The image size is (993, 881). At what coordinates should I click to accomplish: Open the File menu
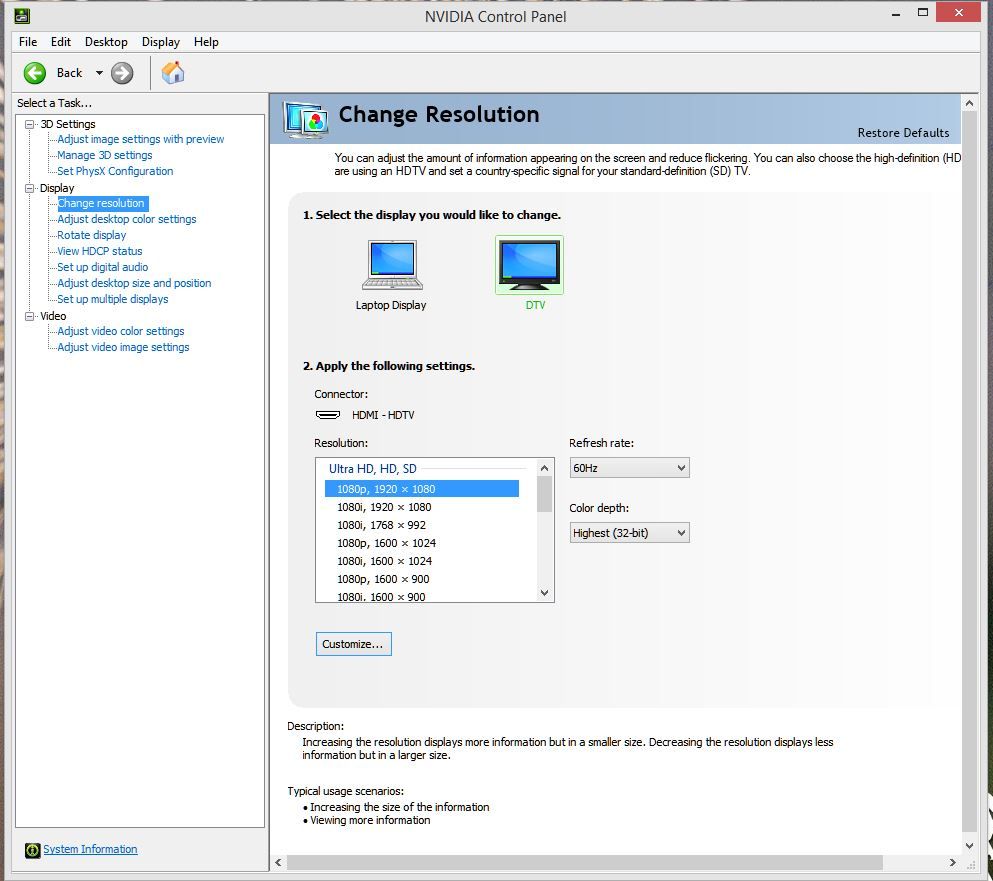[28, 42]
